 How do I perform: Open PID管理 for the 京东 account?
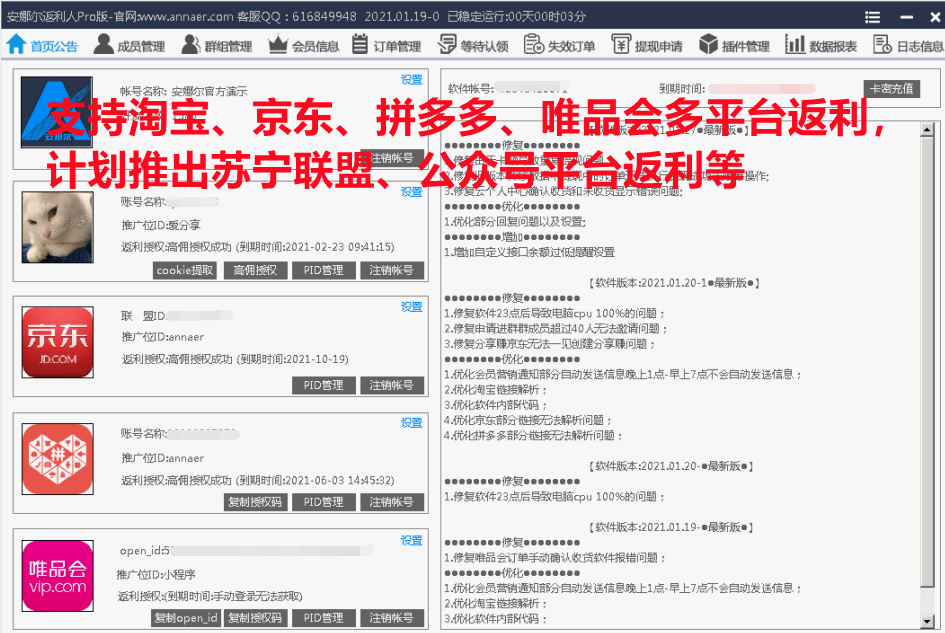pyautogui.click(x=324, y=385)
